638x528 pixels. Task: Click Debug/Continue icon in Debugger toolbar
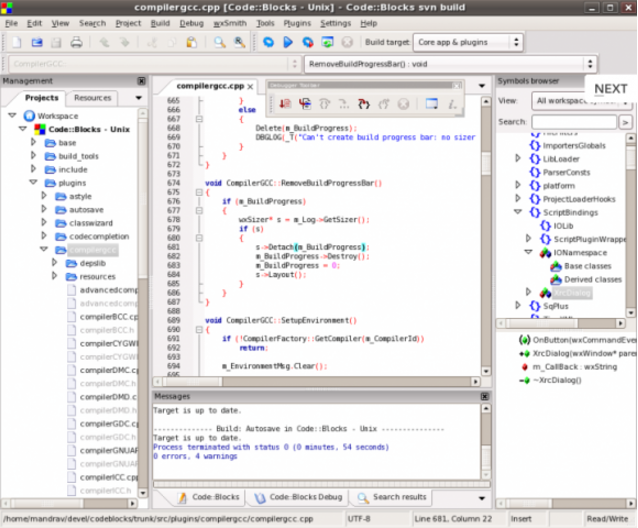285,103
